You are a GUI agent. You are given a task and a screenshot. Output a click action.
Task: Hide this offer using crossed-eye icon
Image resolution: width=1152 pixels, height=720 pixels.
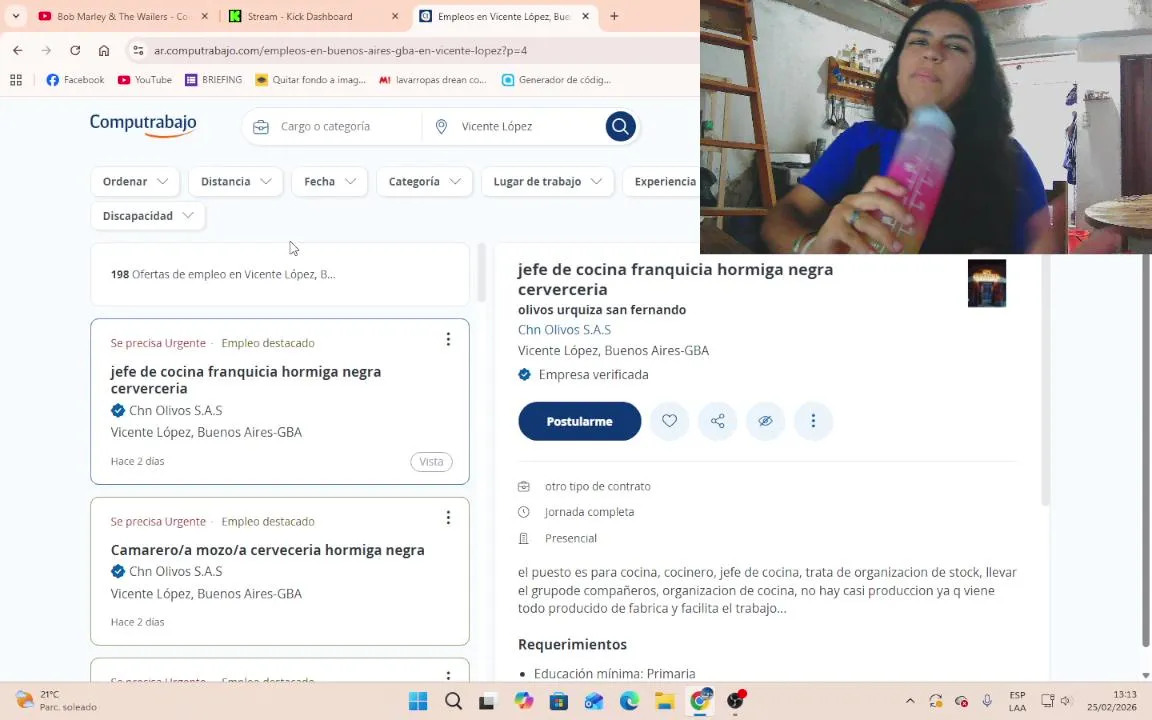tap(766, 421)
